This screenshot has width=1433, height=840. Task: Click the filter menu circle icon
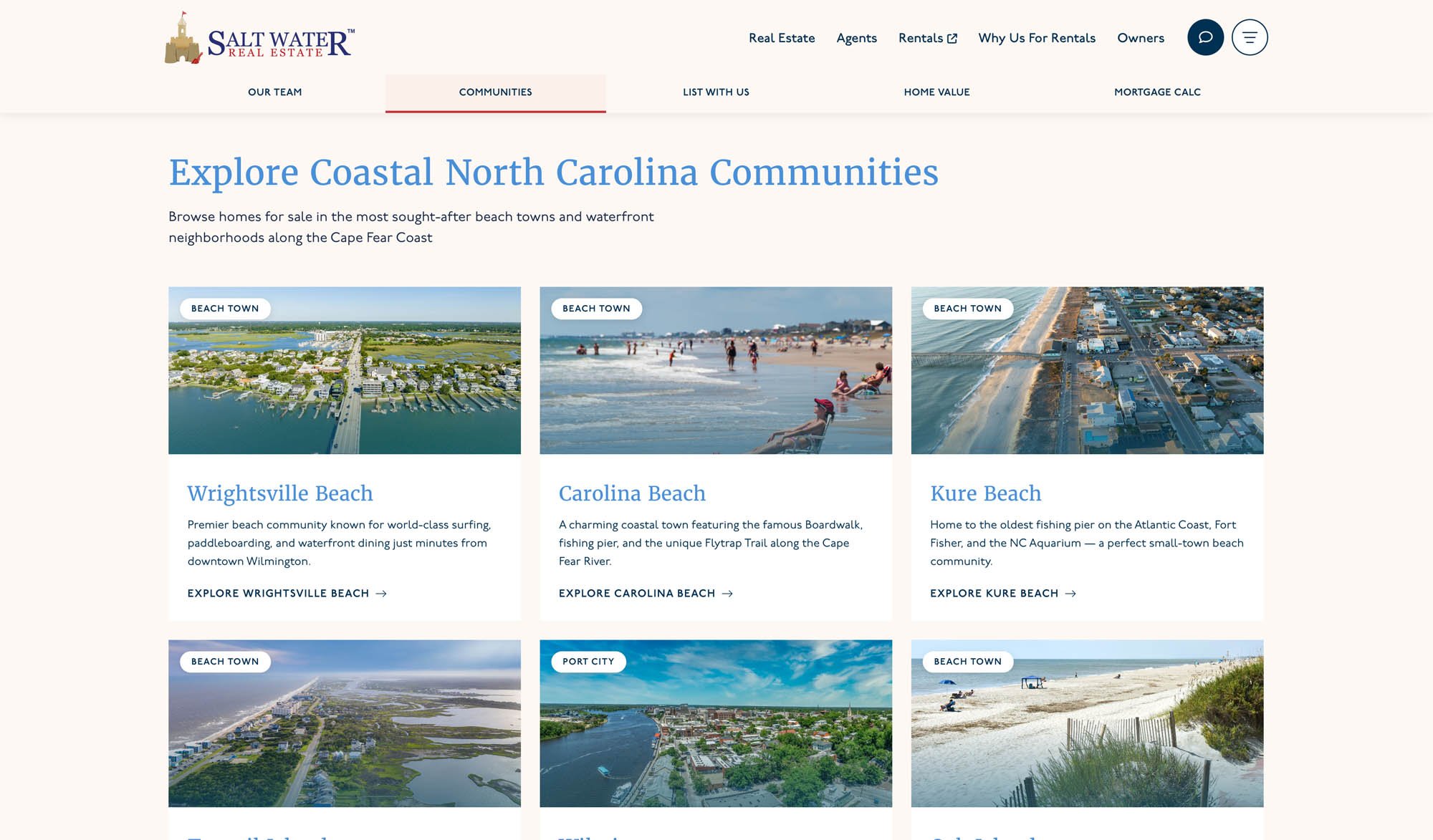(1250, 37)
